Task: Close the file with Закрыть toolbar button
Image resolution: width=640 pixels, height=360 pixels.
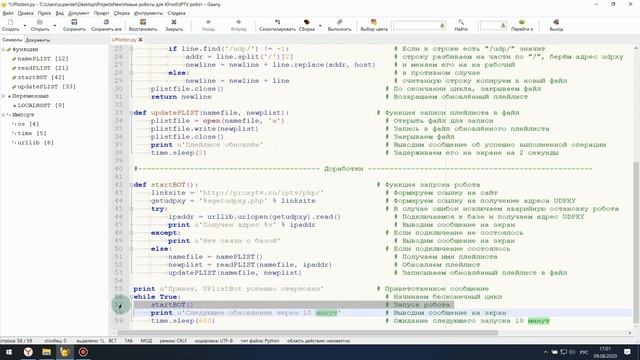Action: point(174,25)
